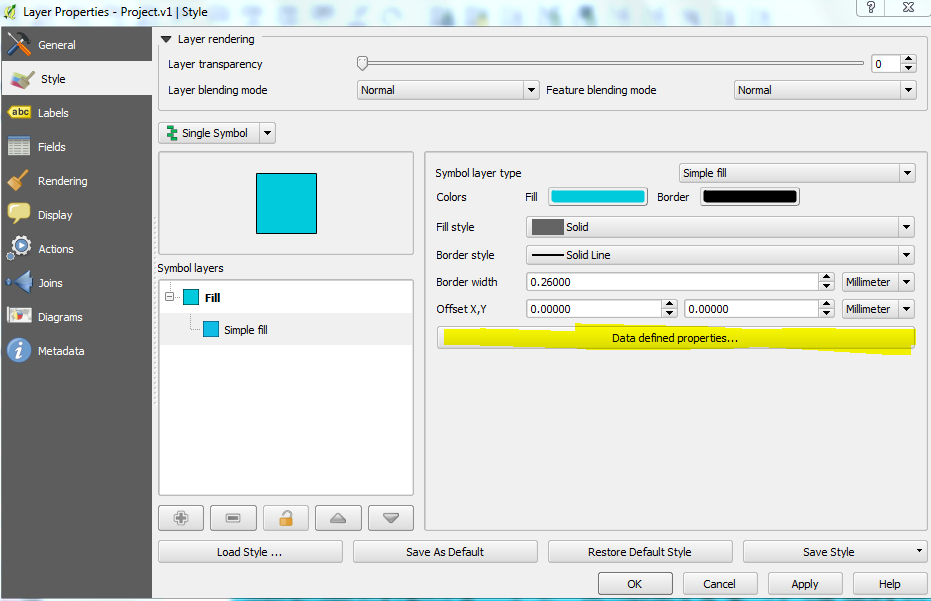Screen dimensions: 931x601
Task: Open the General tab
Action: pyautogui.click(x=77, y=45)
